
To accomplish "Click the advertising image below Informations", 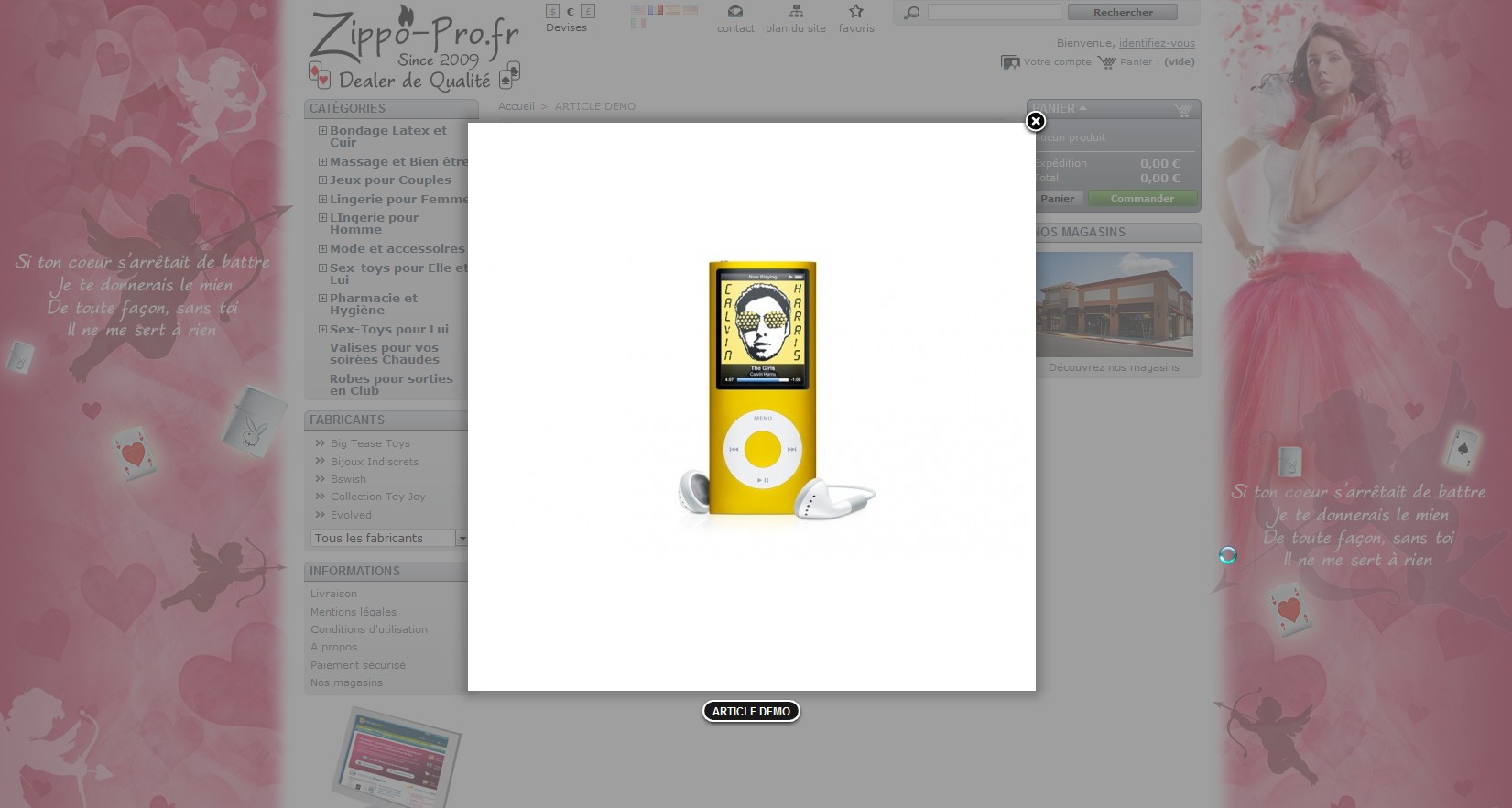I will [x=396, y=757].
